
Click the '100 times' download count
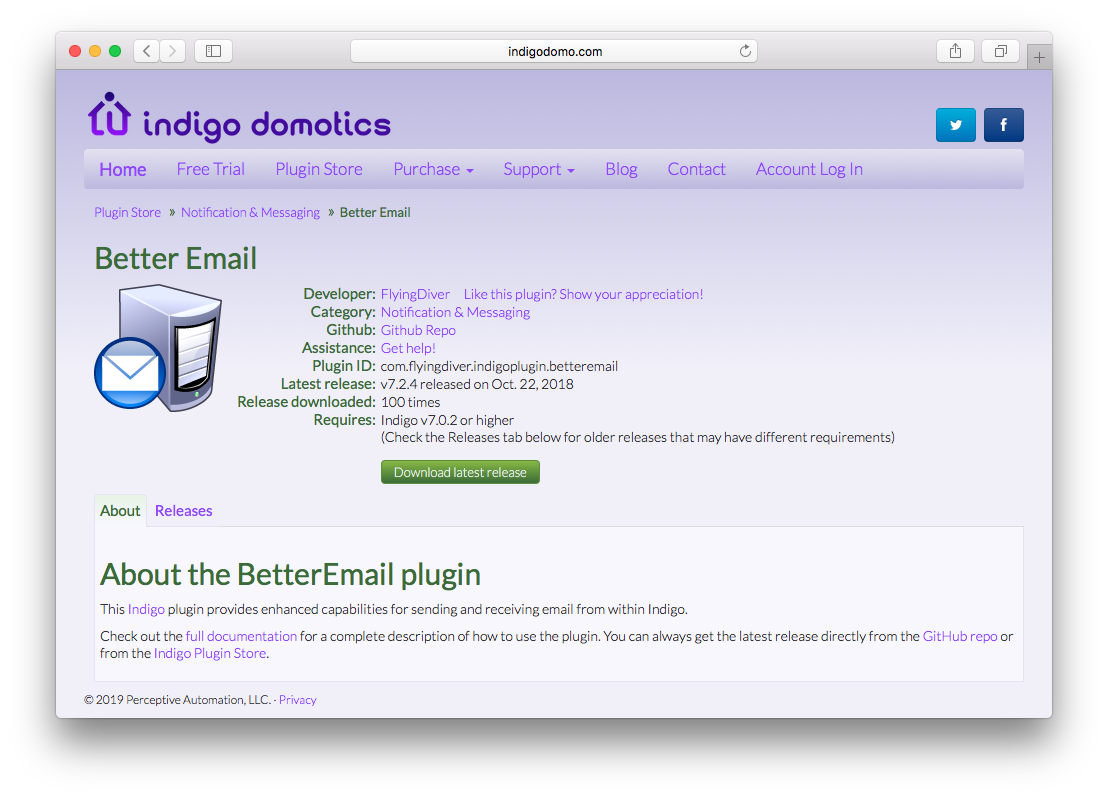pos(410,402)
